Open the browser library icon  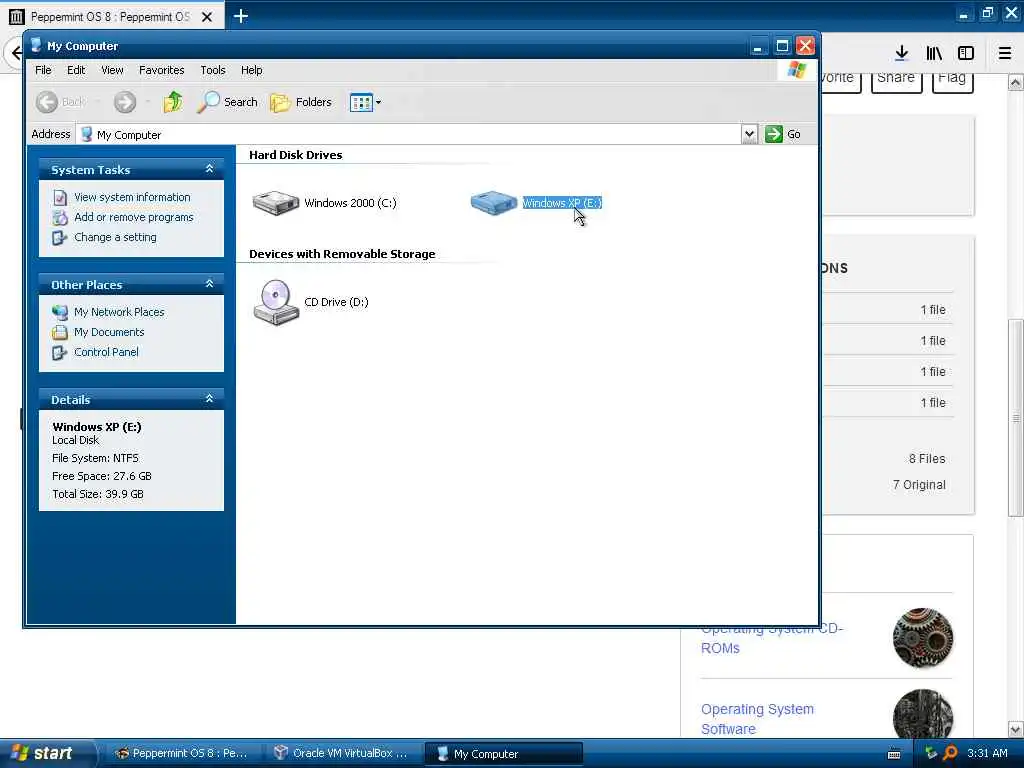(934, 53)
